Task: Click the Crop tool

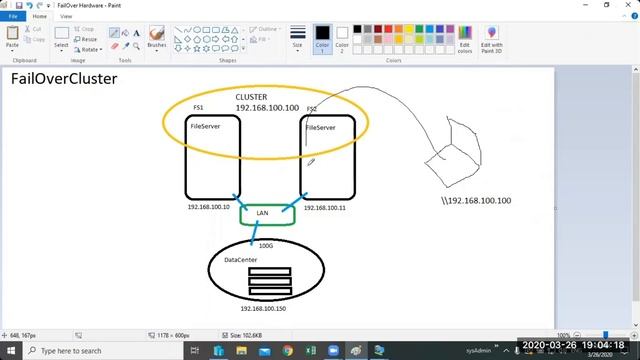Action: tap(84, 29)
